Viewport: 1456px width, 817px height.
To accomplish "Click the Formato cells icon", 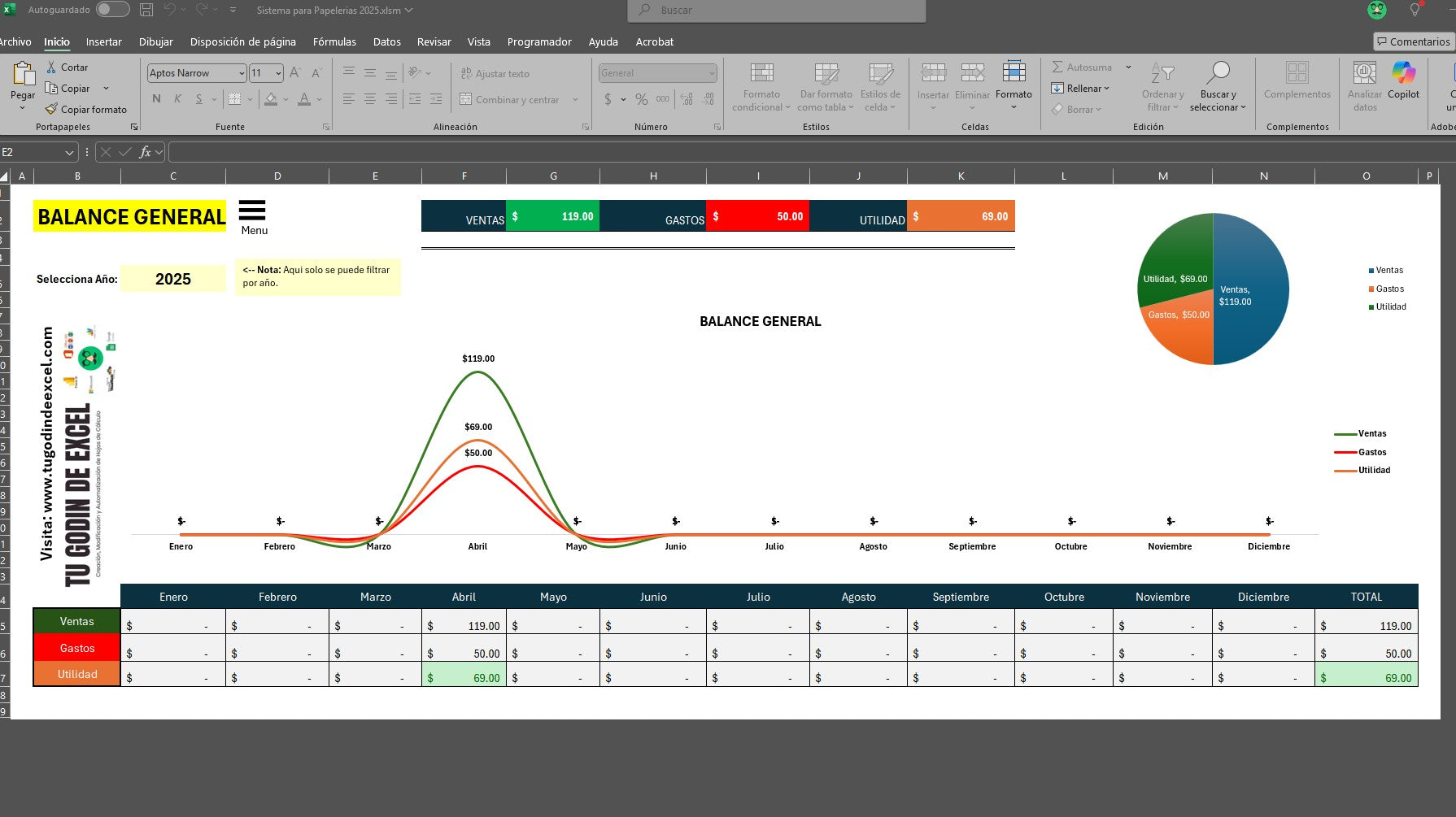I will pyautogui.click(x=1014, y=72).
